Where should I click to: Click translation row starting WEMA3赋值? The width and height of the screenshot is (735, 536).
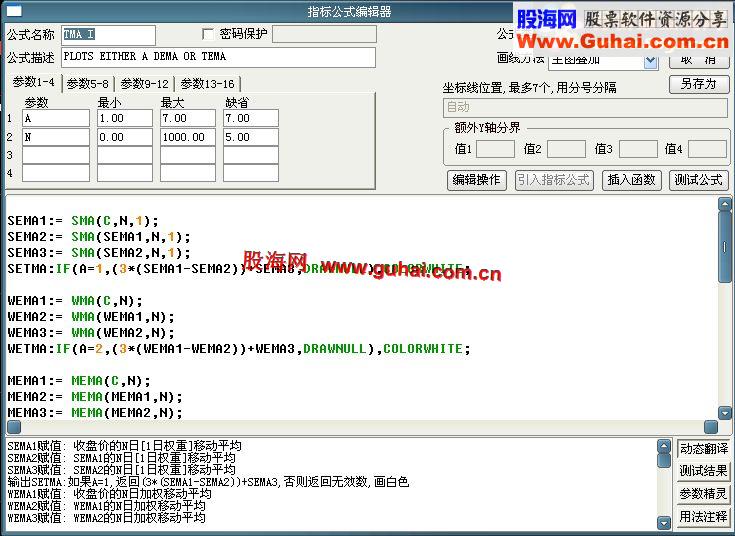tap(106, 518)
